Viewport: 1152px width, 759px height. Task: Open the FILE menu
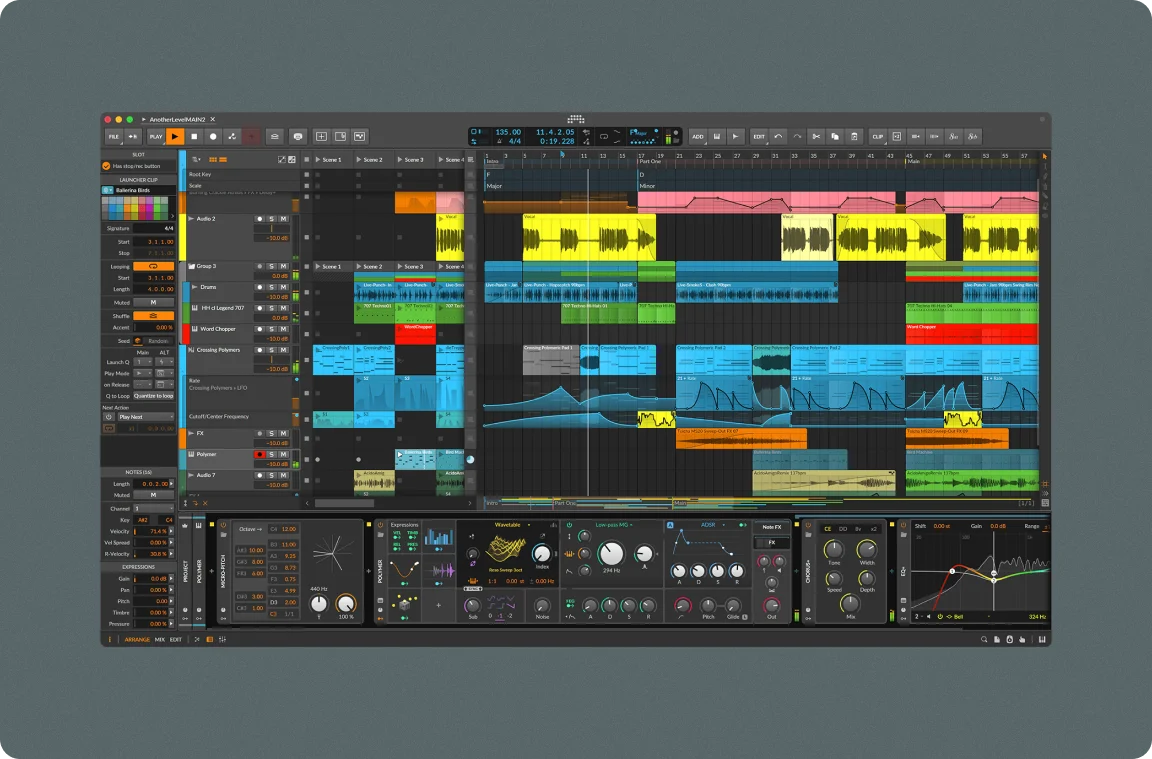pyautogui.click(x=114, y=137)
